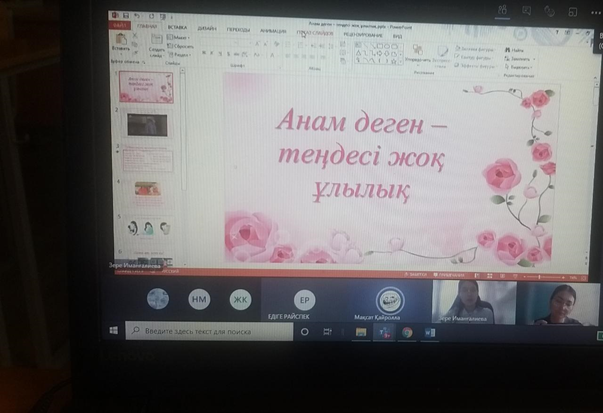Viewport: 603px width, 413px height.
Task: Open the АНИМАЦИЯ ribbon tab
Action: coord(273,30)
